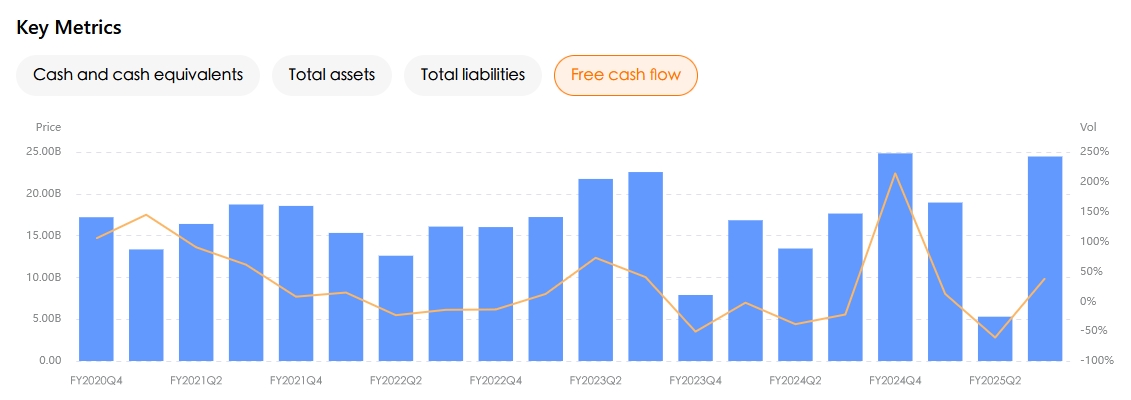This screenshot has height=400, width=1131.
Task: Switch to the Total assets tab
Action: [x=332, y=75]
